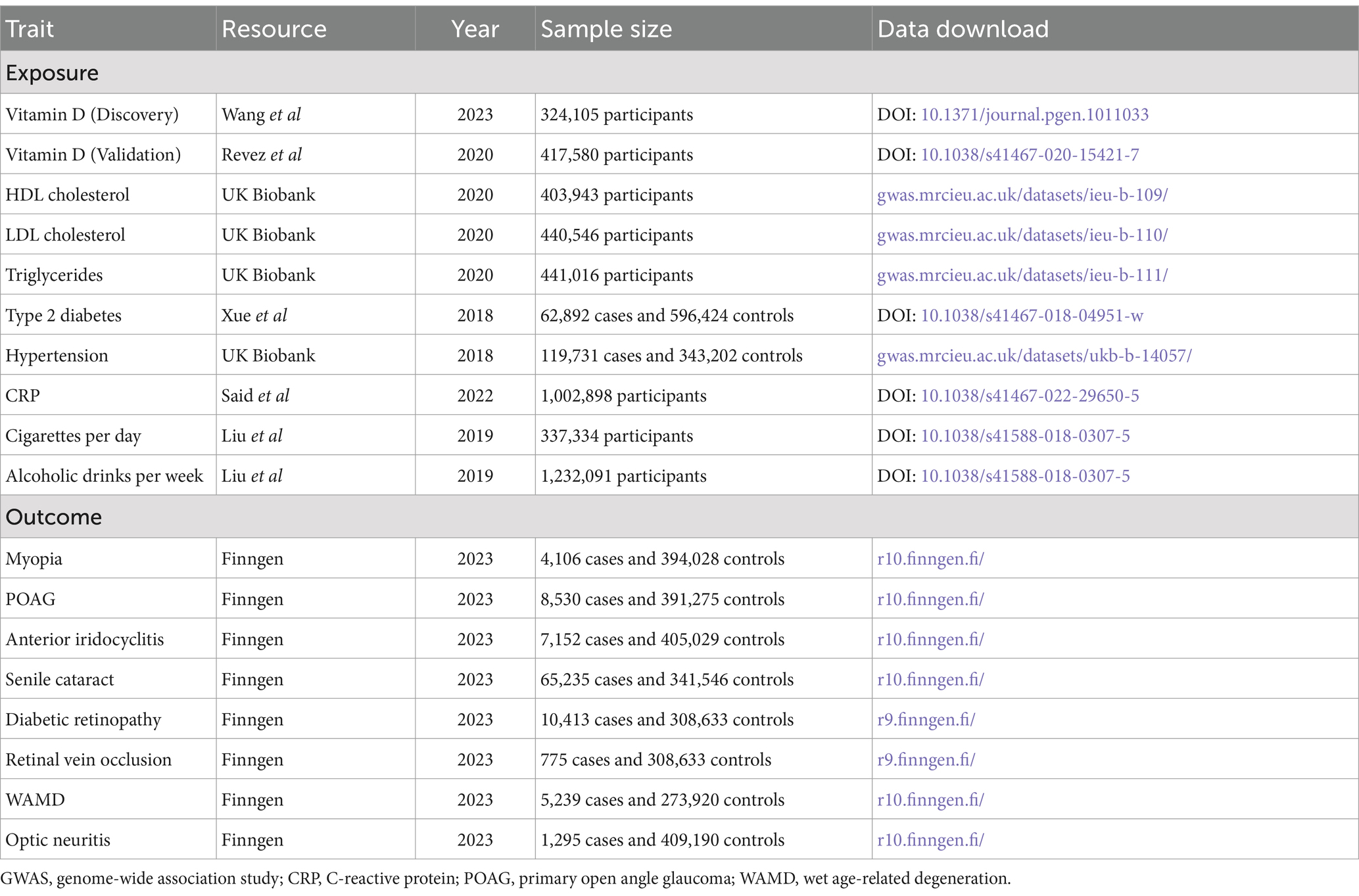Select the WAMD trait cell
Screen dimensions: 1359x896
coord(108,799)
